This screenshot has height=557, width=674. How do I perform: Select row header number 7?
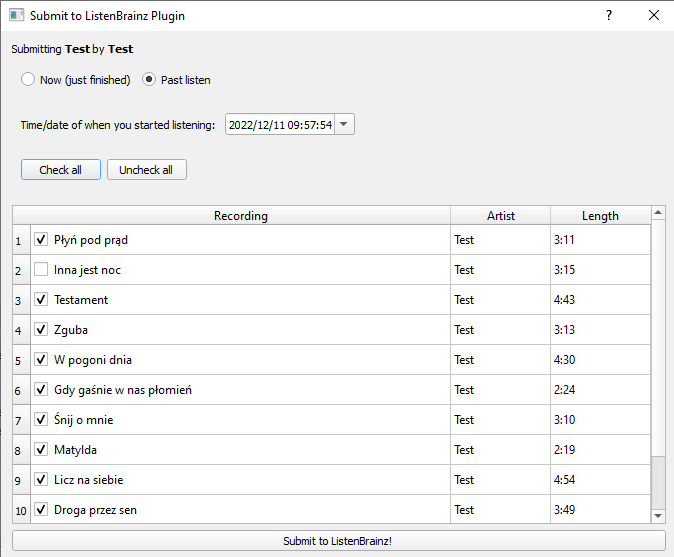(x=21, y=420)
